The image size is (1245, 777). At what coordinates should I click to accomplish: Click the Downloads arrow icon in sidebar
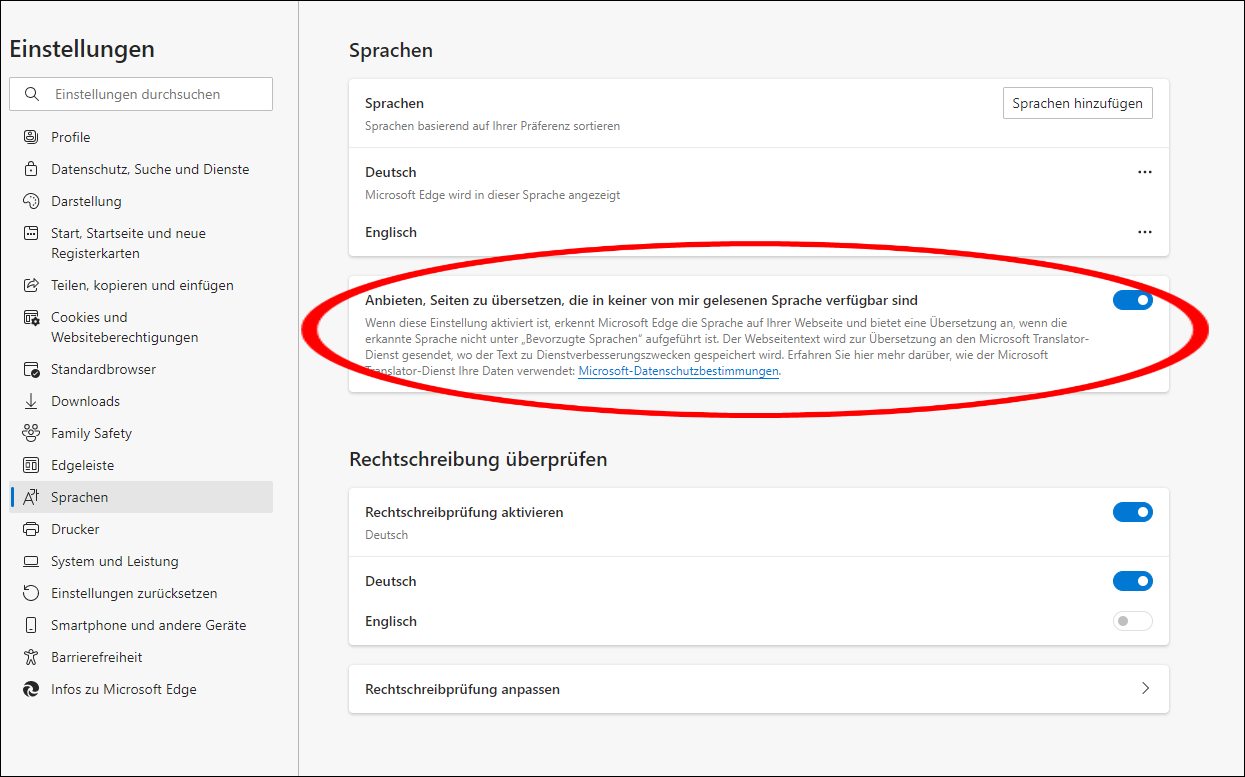[x=31, y=401]
